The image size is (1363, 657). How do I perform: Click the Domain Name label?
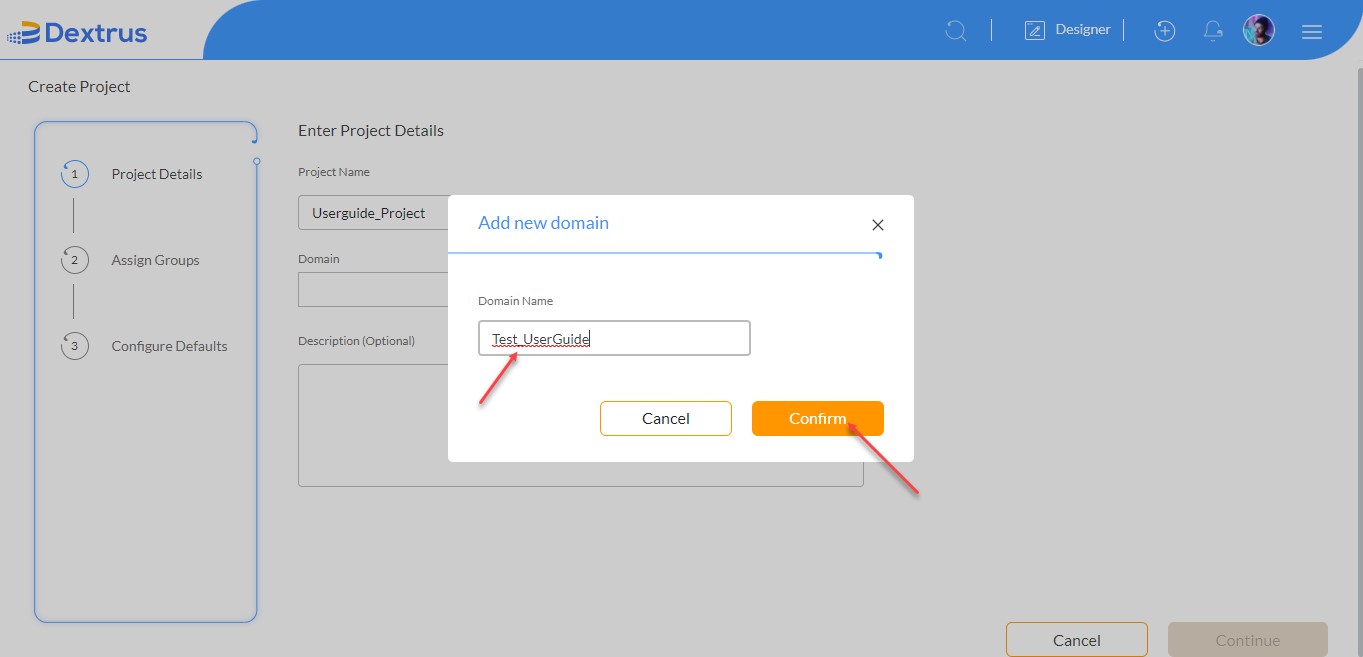coord(515,301)
